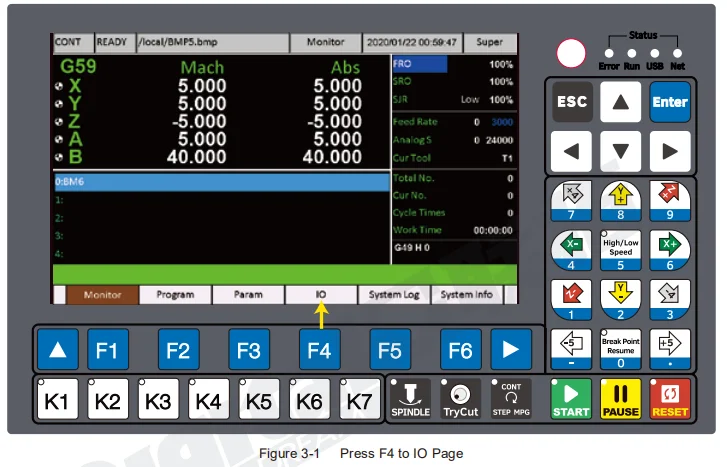Click the green status bar on screen

coord(285,275)
